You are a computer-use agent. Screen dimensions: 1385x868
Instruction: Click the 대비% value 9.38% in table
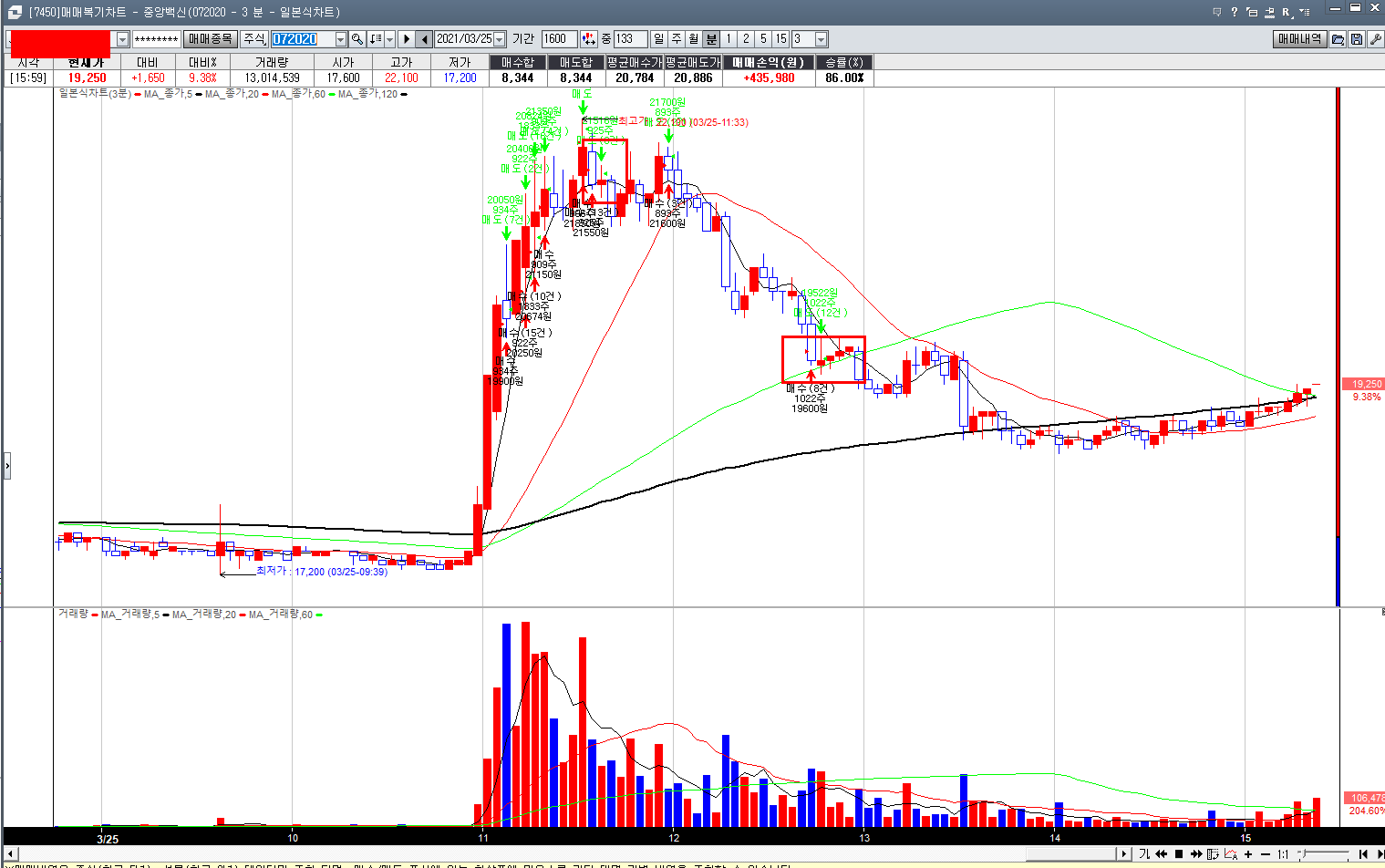[x=202, y=77]
